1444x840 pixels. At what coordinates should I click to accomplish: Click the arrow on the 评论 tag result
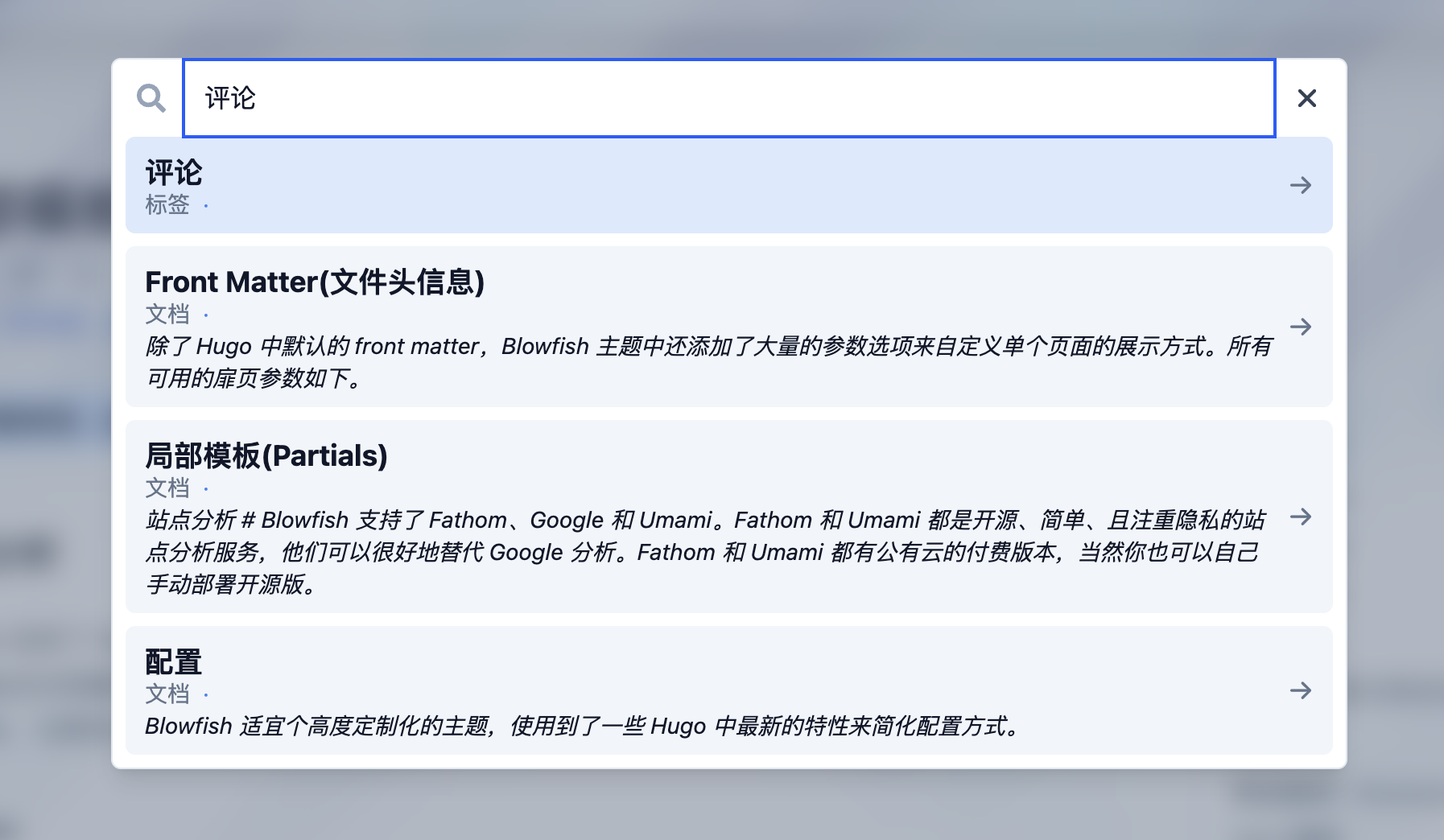(x=1300, y=185)
